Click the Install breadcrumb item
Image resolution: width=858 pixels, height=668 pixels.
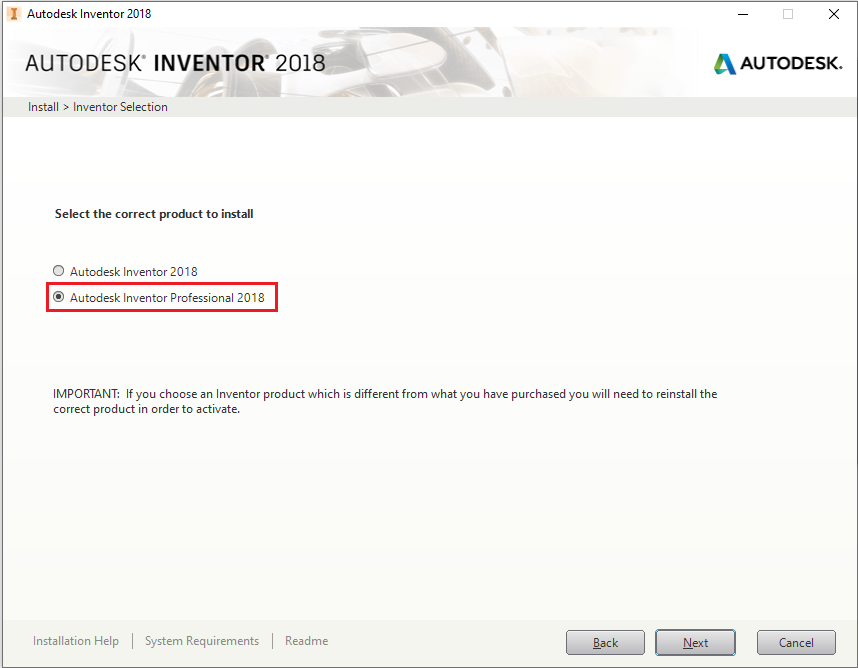point(43,107)
